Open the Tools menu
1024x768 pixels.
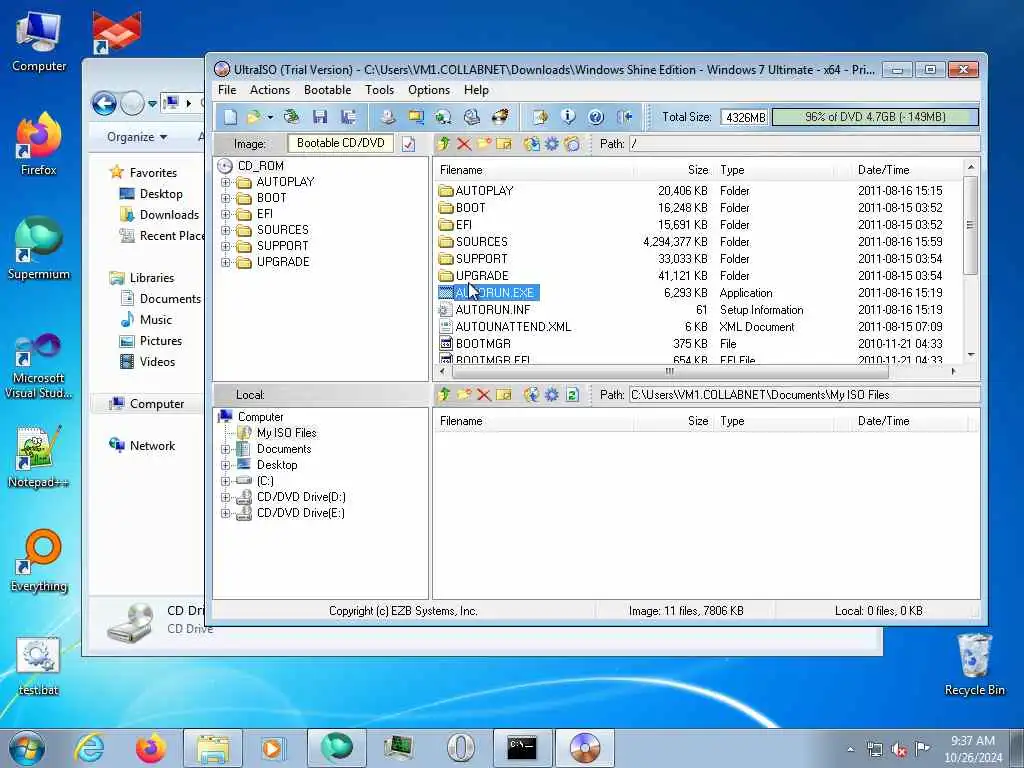coord(379,90)
